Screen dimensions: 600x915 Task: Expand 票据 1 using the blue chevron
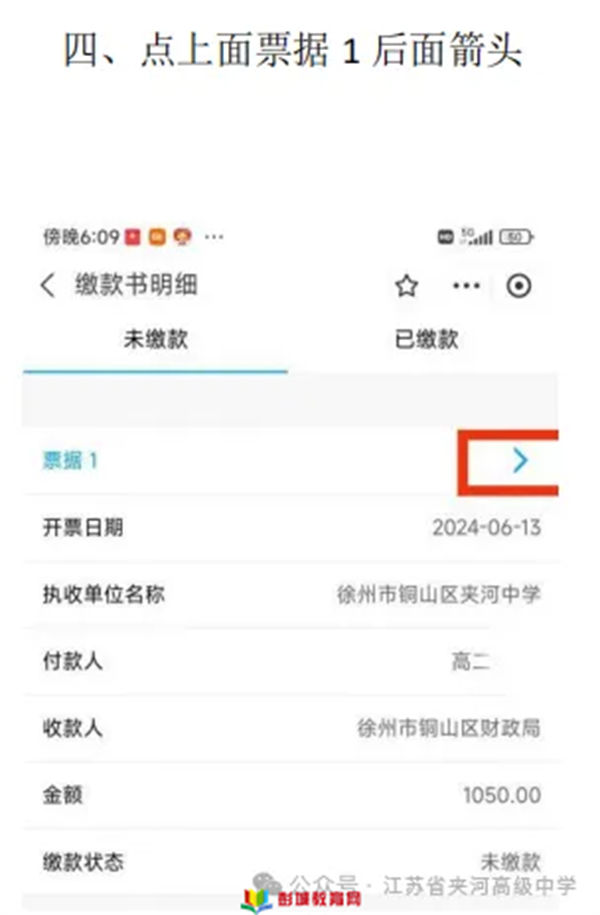(x=520, y=461)
